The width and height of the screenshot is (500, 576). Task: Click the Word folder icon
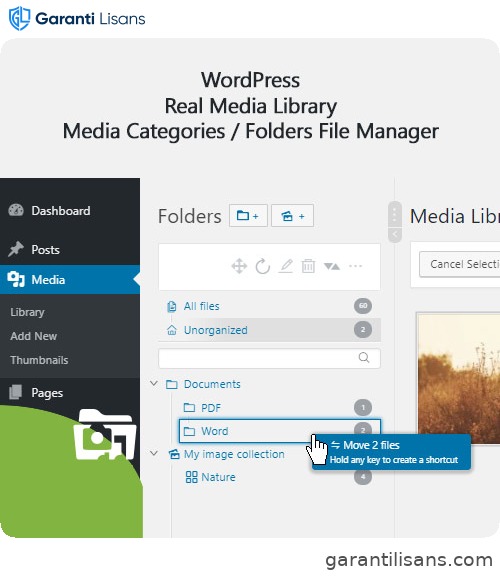[189, 431]
